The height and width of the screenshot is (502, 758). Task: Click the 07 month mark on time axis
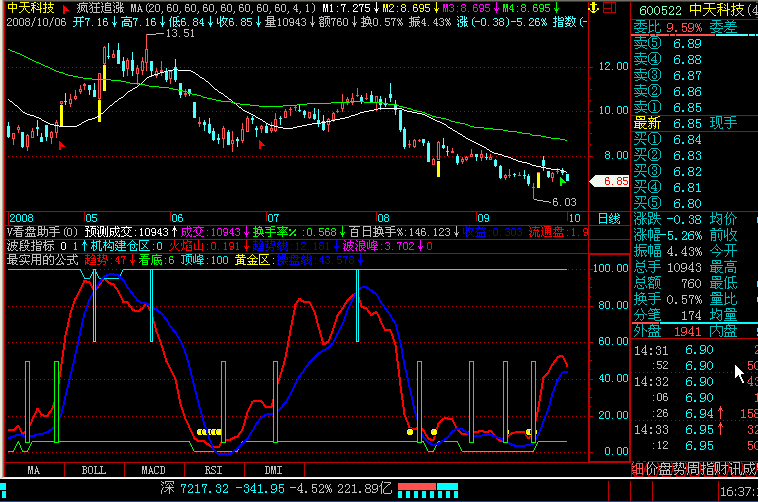[x=273, y=218]
